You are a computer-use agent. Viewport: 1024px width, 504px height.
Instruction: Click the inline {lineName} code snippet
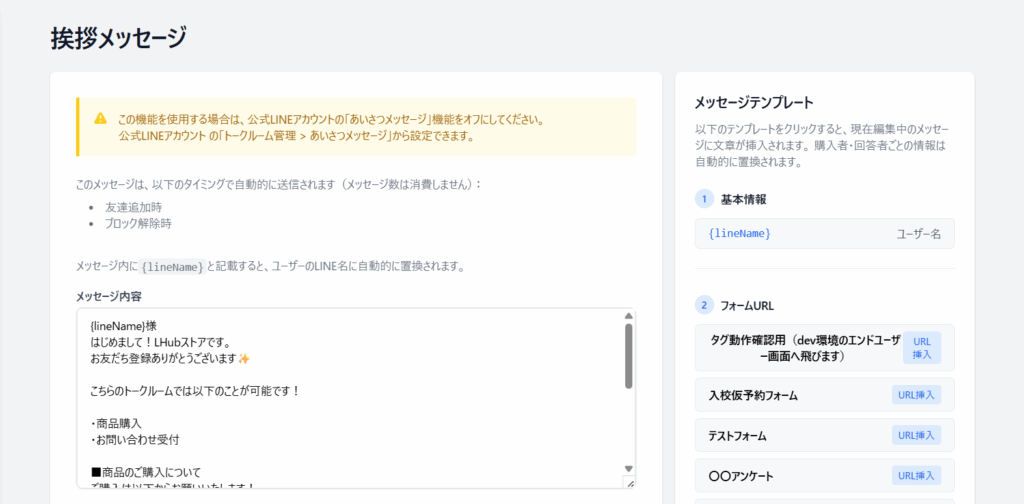click(x=172, y=267)
